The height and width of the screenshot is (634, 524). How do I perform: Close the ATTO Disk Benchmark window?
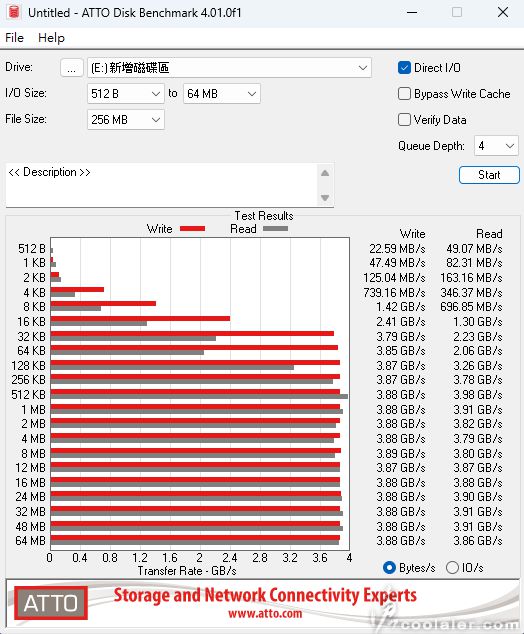pos(503,12)
